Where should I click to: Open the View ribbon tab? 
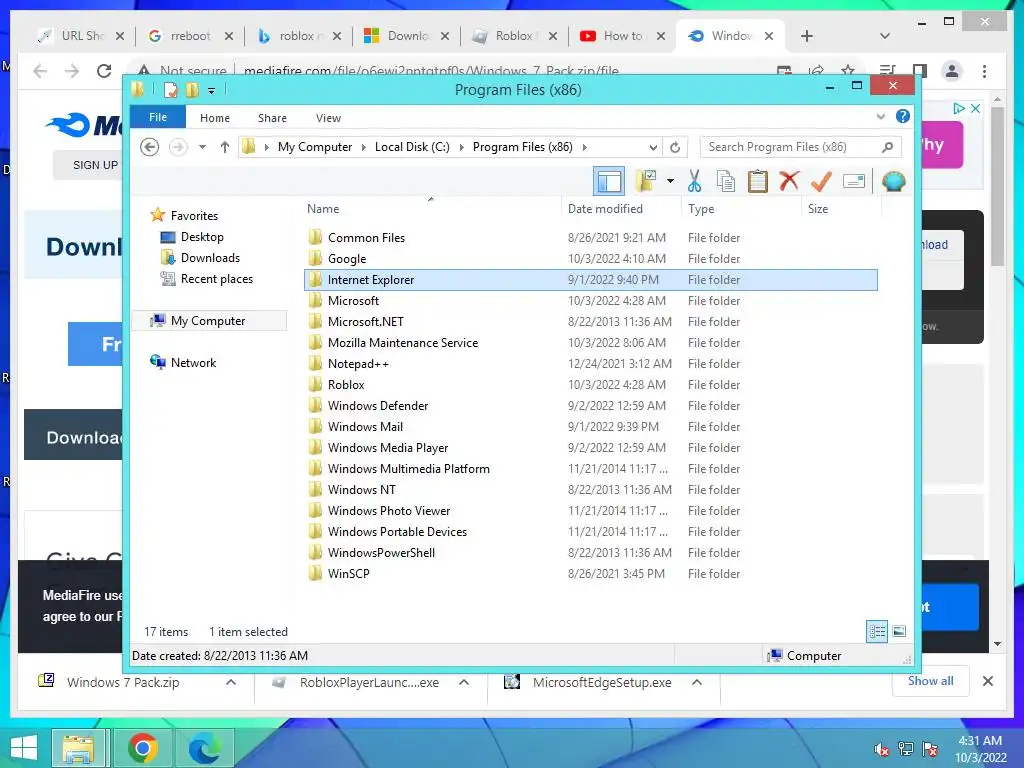point(328,118)
